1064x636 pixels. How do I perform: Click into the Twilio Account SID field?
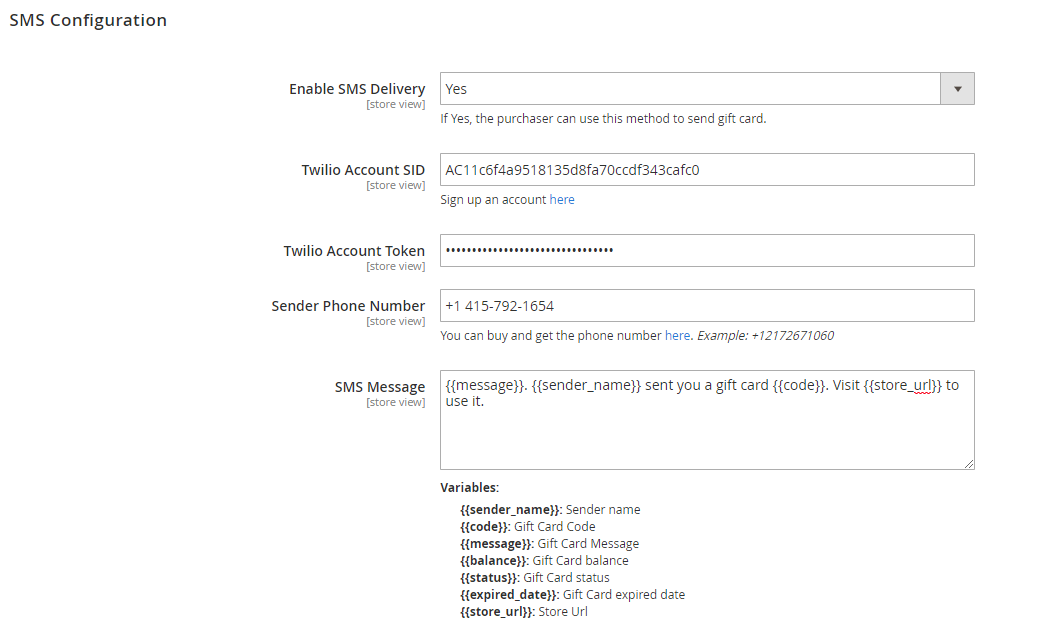pyautogui.click(x=707, y=170)
